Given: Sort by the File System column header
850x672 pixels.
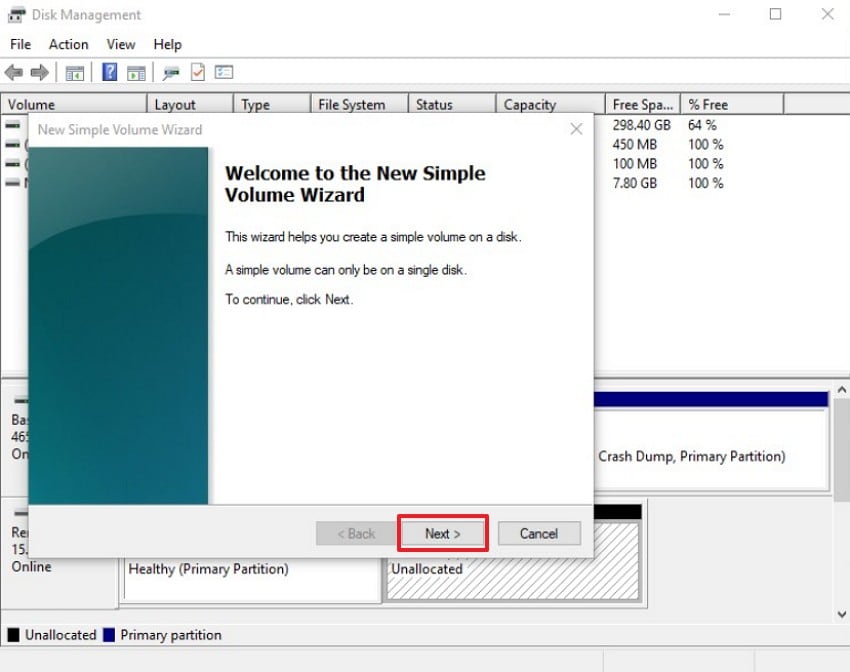Looking at the screenshot, I should 359,104.
